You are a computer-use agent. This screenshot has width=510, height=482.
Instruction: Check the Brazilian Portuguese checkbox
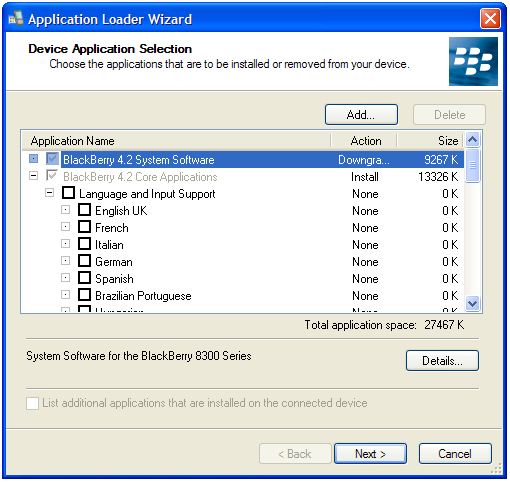pos(84,295)
